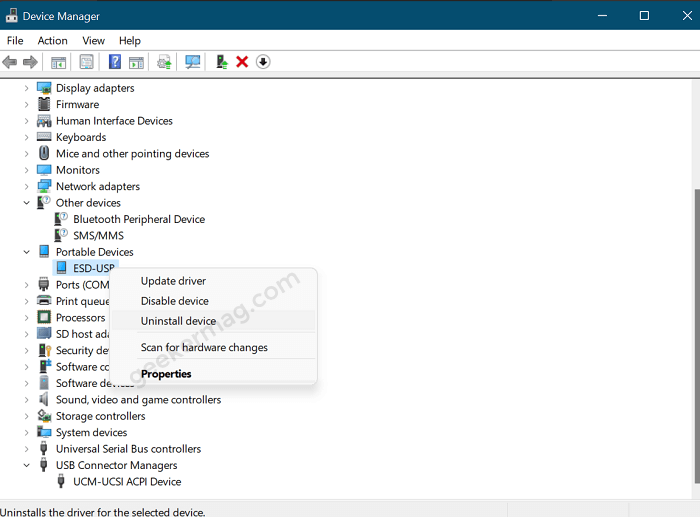This screenshot has height=517, width=700.
Task: Click the ESD-USB portable device icon
Action: coord(61,268)
